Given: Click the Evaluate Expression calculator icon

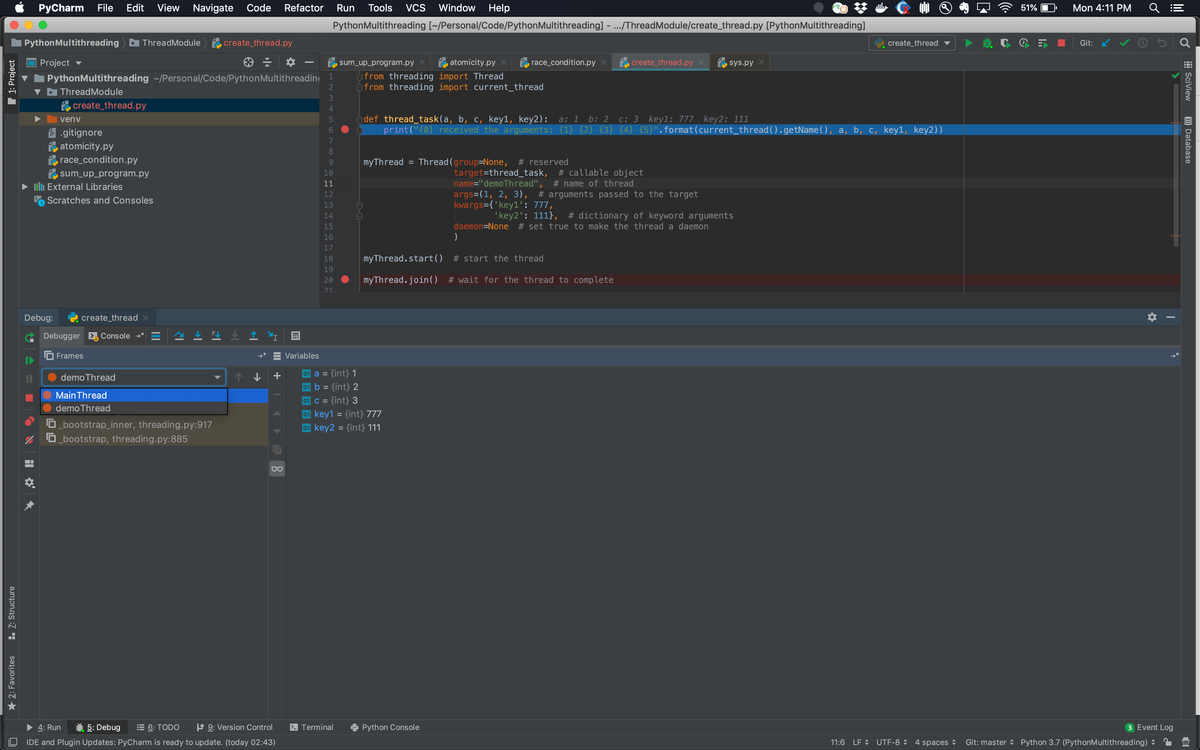Looking at the screenshot, I should pos(295,336).
